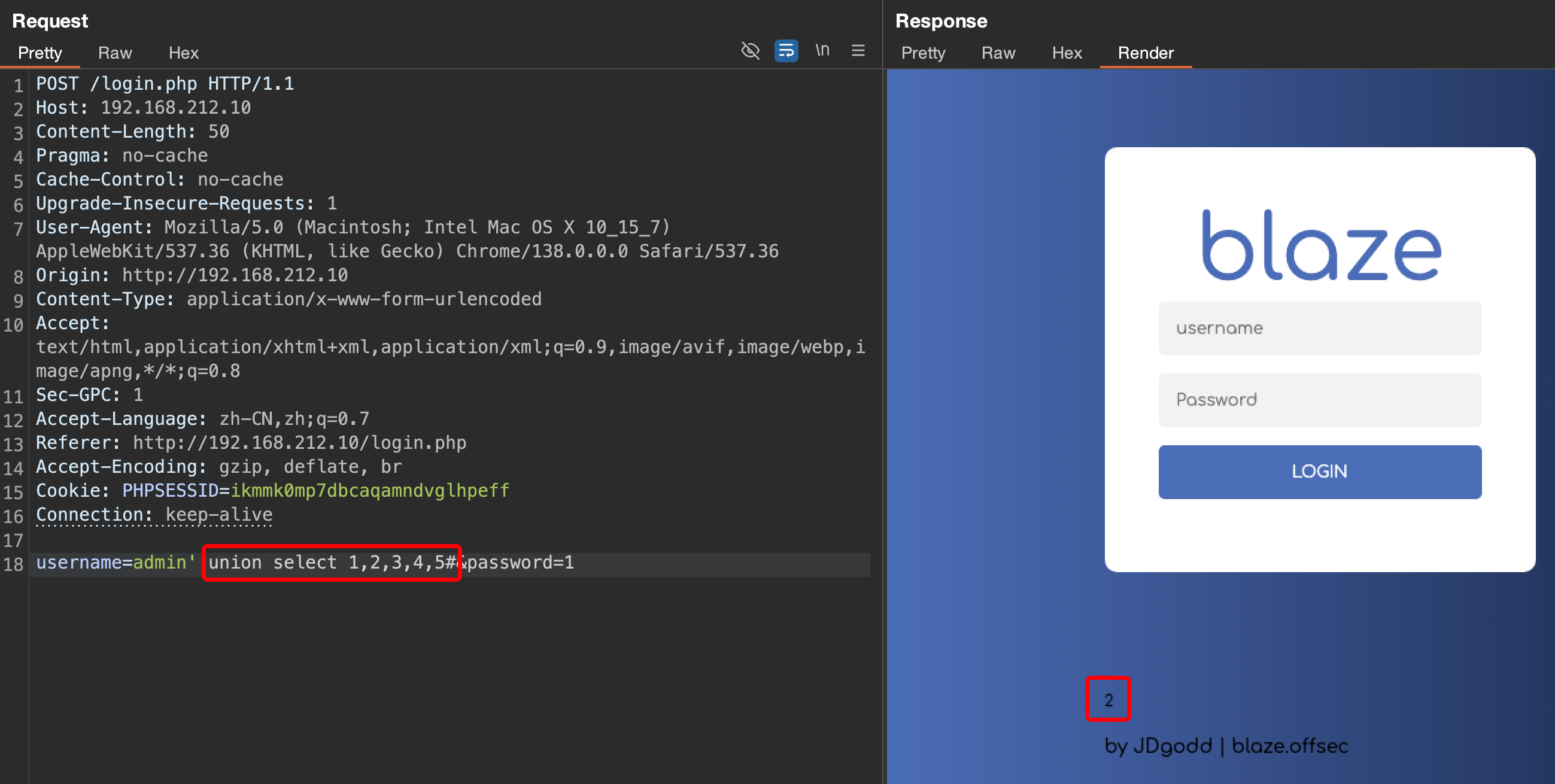Select the response Render tab

pos(1145,53)
